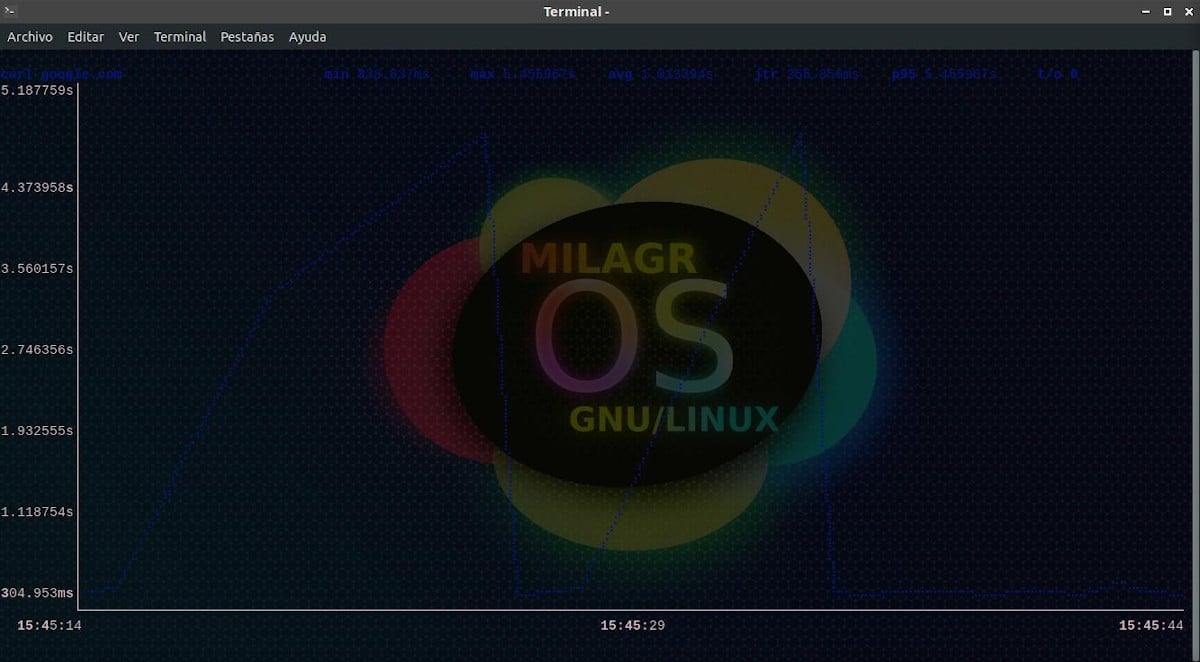The image size is (1200, 662).
Task: Click the 1.932555s axis label
Action: [x=38, y=430]
